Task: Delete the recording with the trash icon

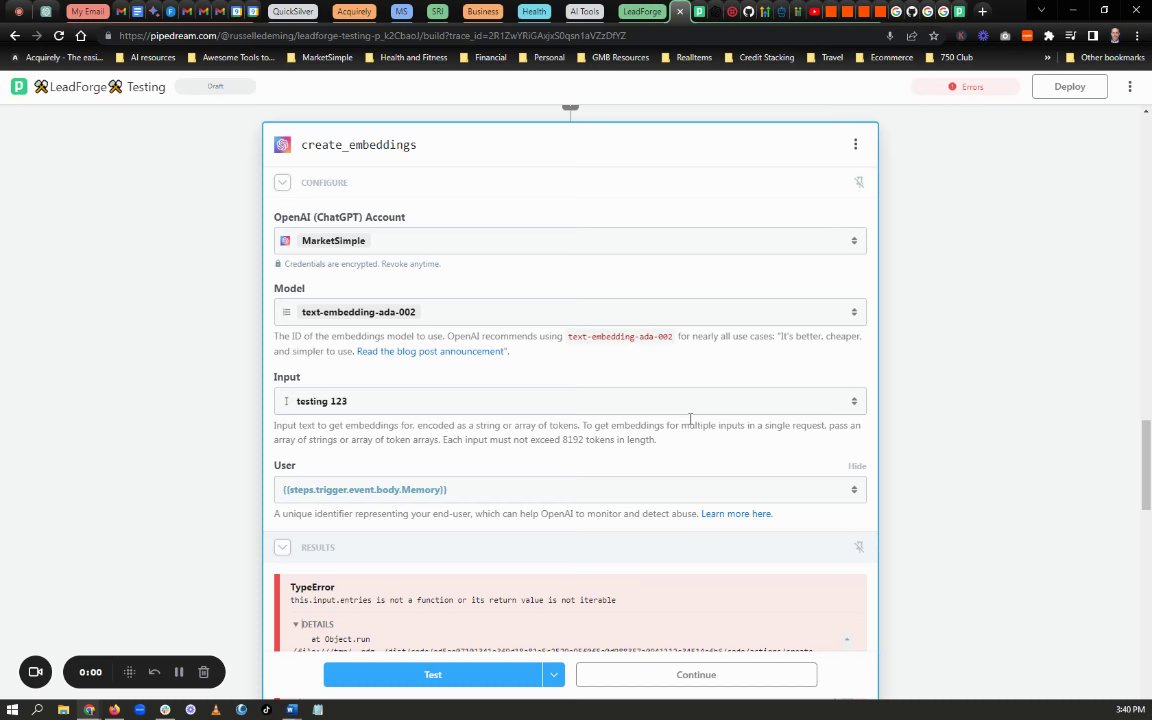Action: [x=204, y=672]
